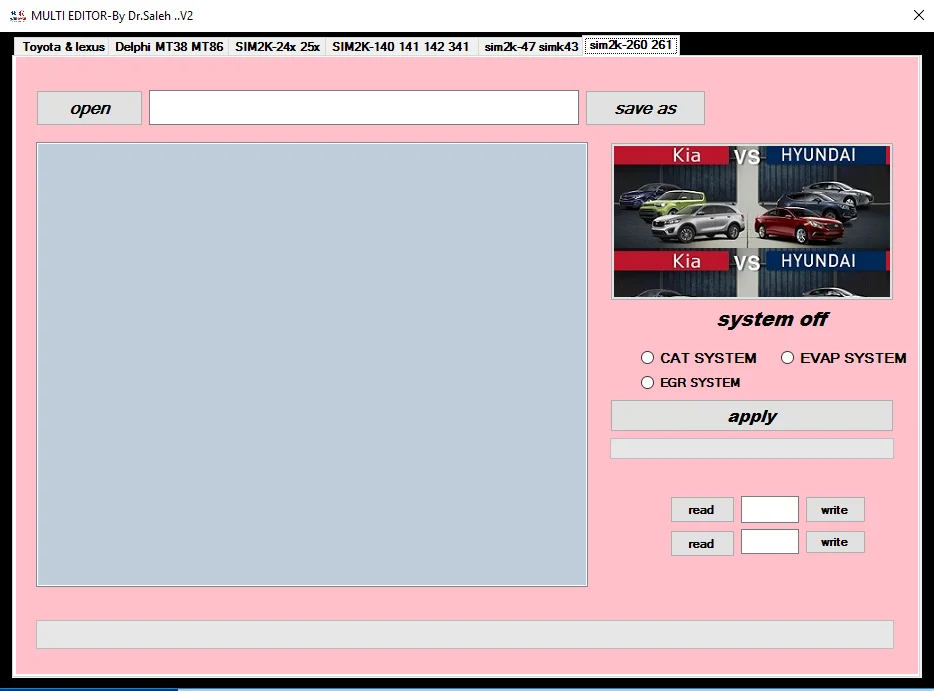Click the lower read button
This screenshot has width=934, height=691.
(x=702, y=543)
